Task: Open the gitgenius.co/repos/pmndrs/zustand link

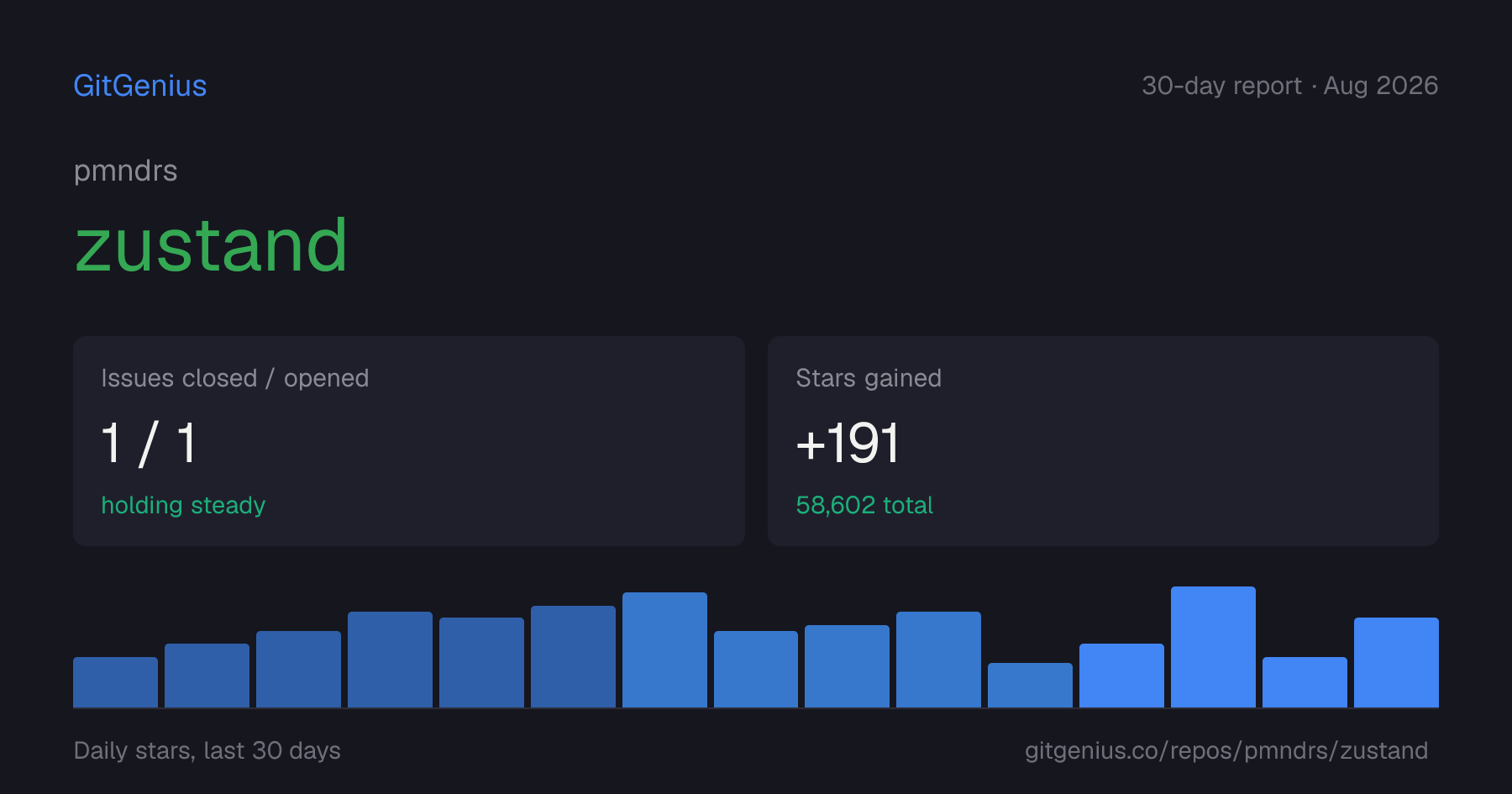Action: (1226, 750)
